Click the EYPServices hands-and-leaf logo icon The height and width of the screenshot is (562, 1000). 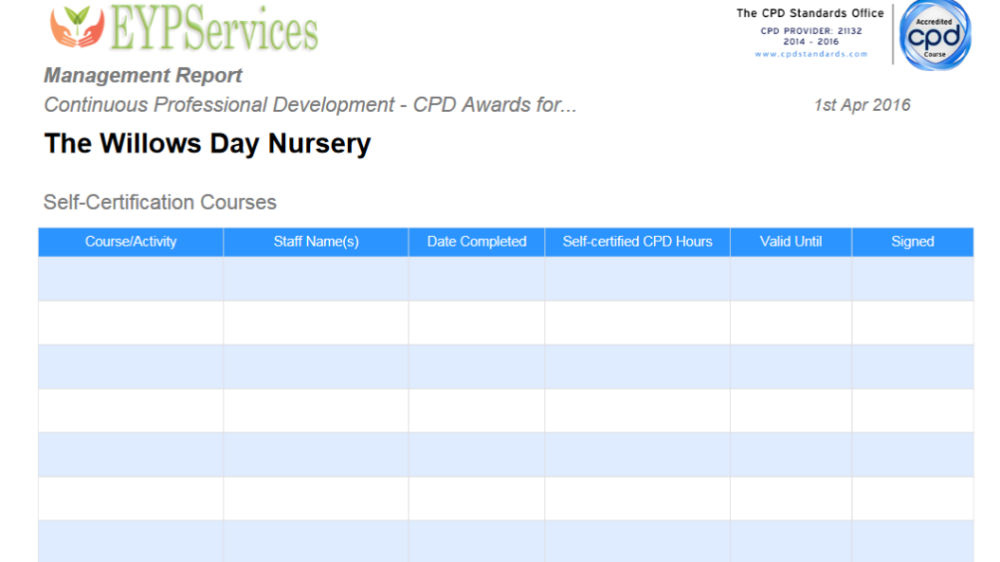pos(77,27)
